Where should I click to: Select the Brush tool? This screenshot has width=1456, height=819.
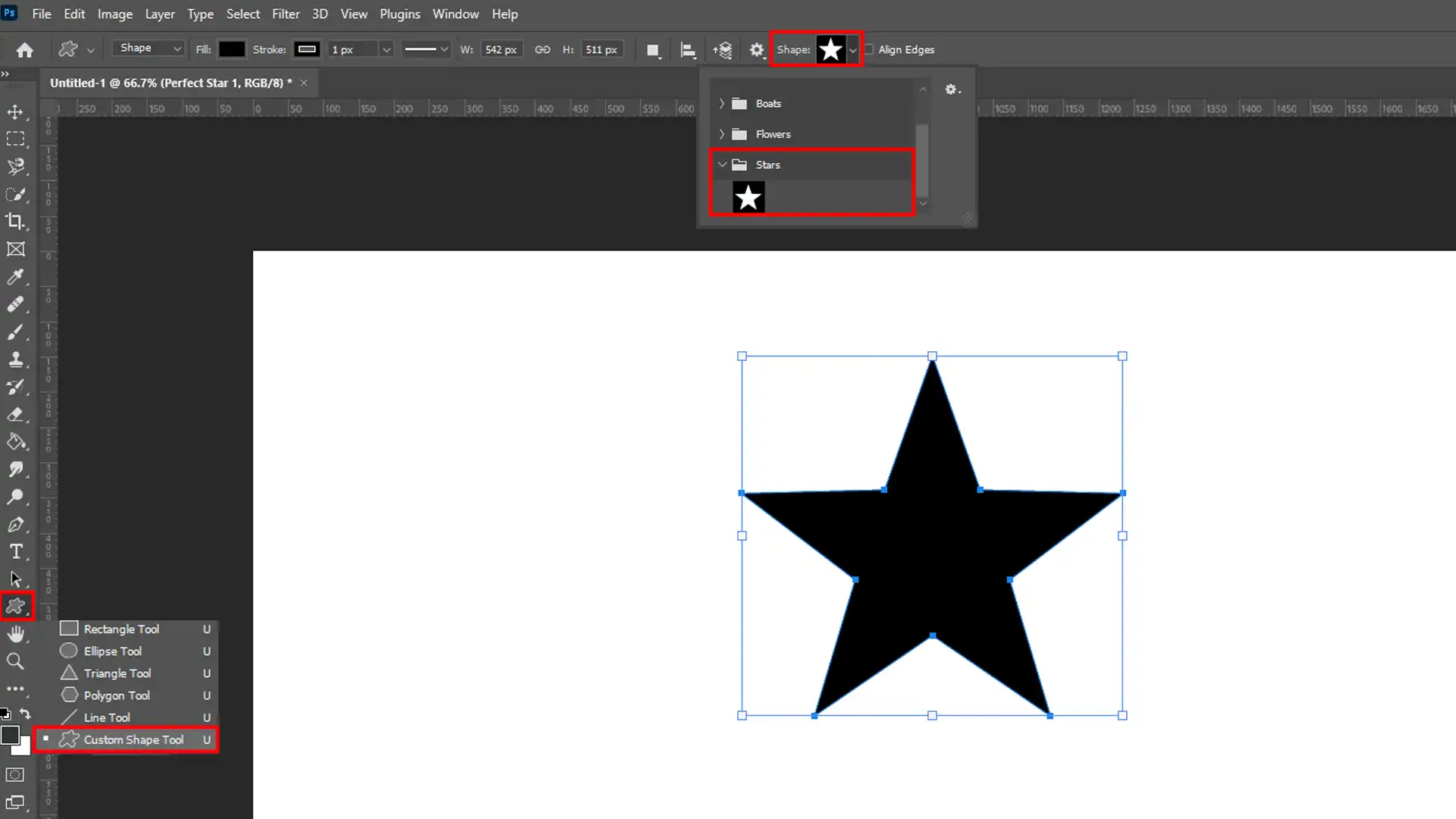pyautogui.click(x=15, y=332)
